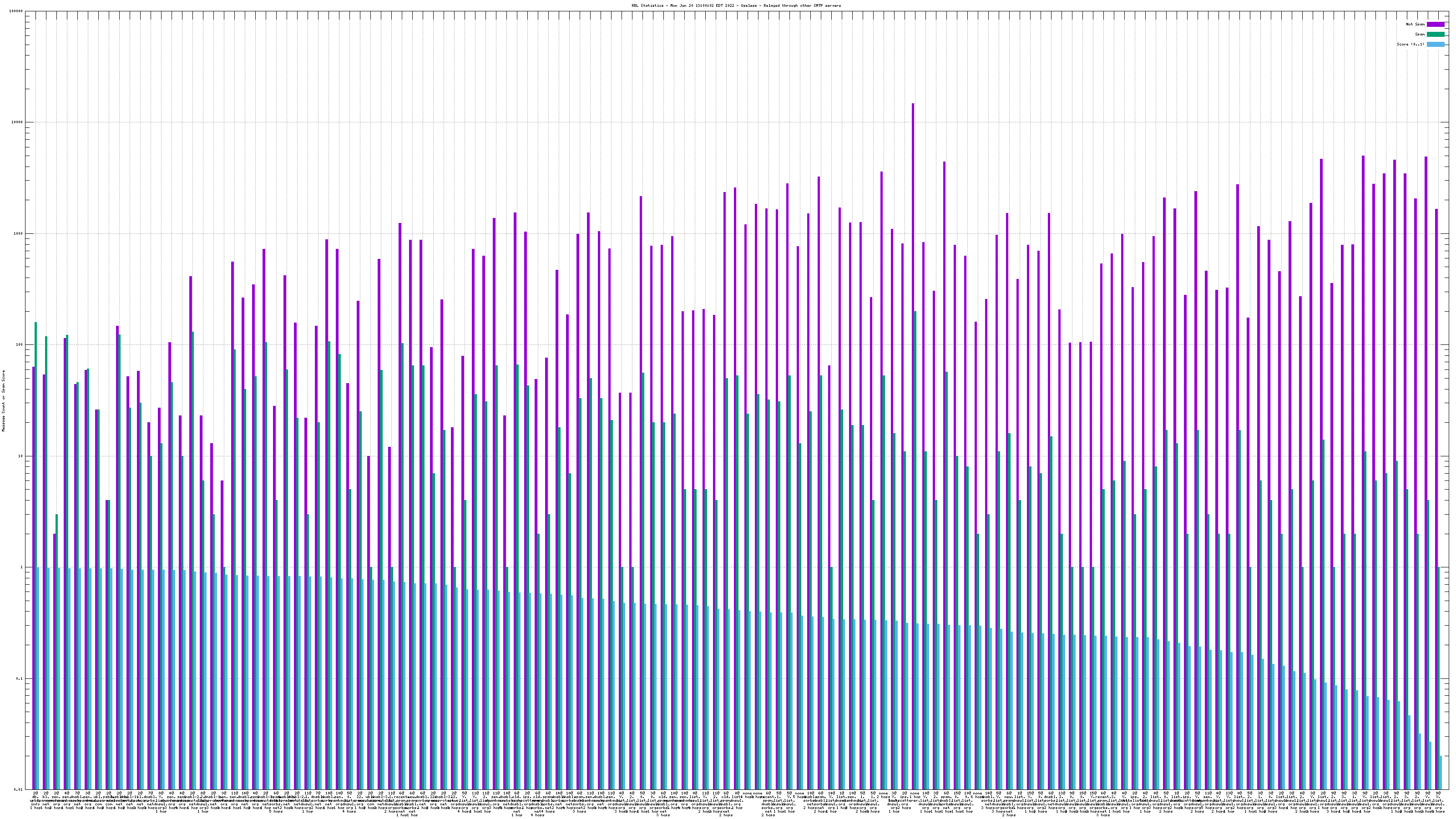Click the 'Not Spam' legend label
The width and height of the screenshot is (1456, 819).
click(1416, 24)
